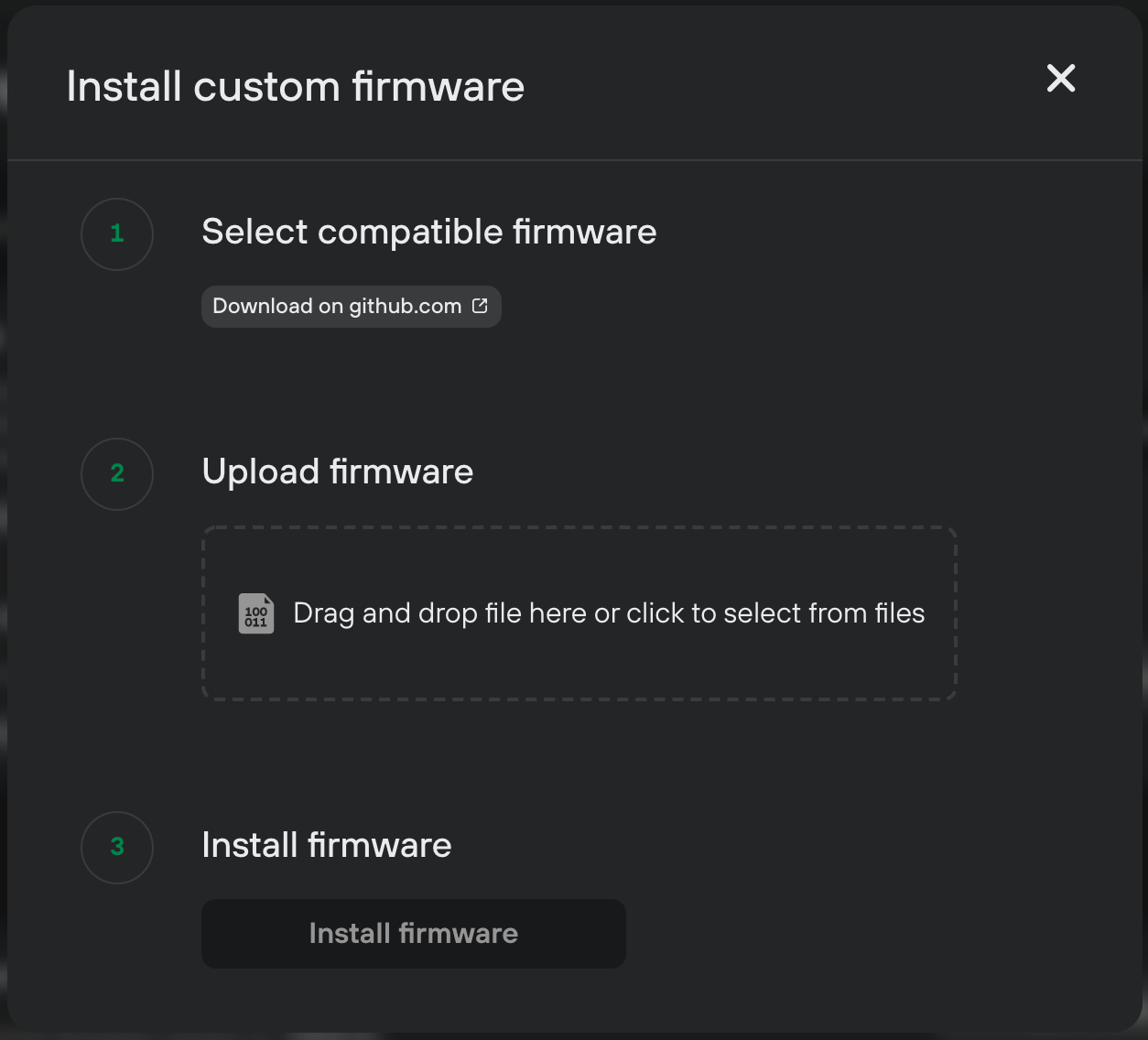The height and width of the screenshot is (1040, 1148).
Task: Click the Select compatible firmware heading
Action: [429, 233]
